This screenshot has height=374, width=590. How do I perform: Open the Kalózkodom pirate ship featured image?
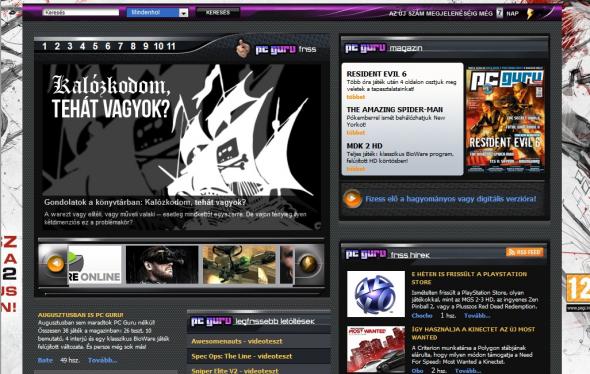[x=181, y=130]
